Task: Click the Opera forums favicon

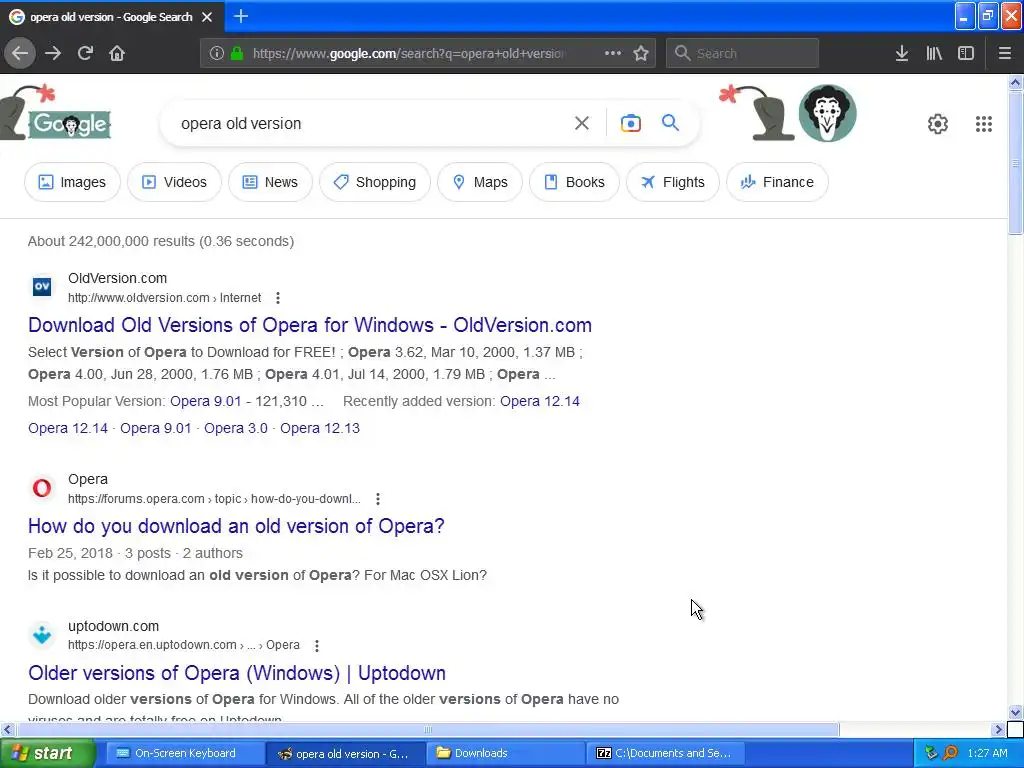Action: pos(42,487)
